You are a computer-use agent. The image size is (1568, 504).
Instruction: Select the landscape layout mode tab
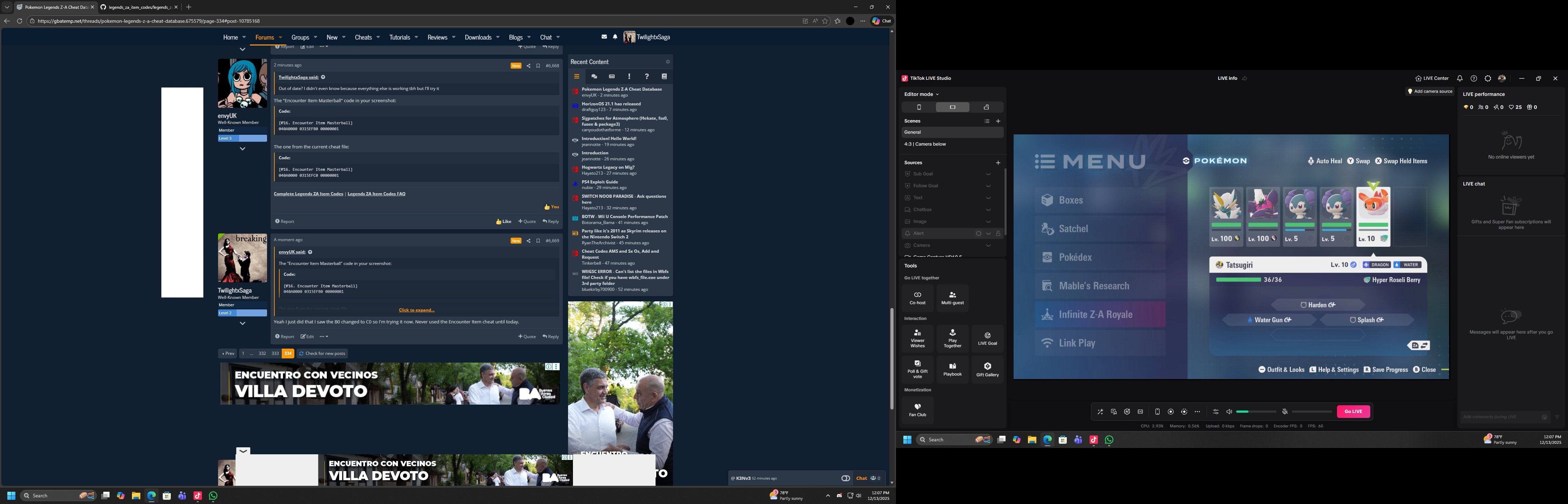[x=953, y=107]
